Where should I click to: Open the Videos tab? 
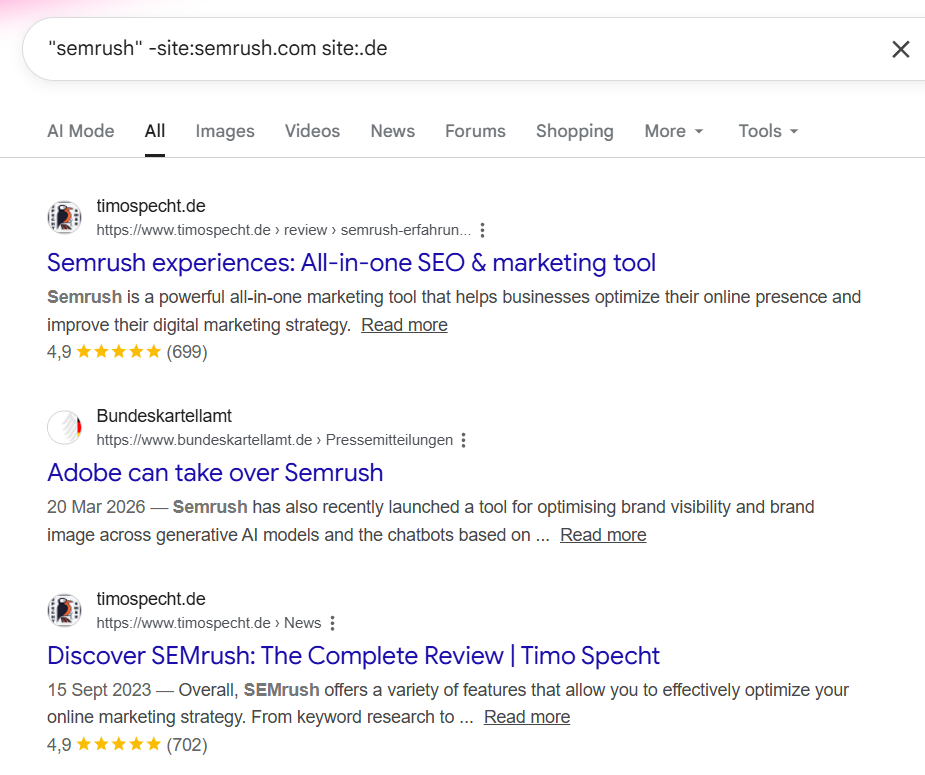[x=312, y=131]
